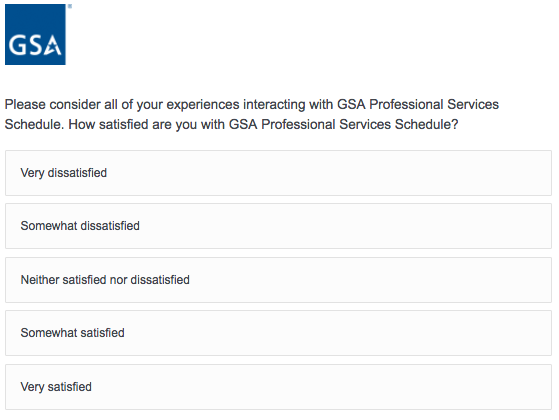Mark Very satisfied as your rating
This screenshot has height=420, width=559.
tap(278, 387)
